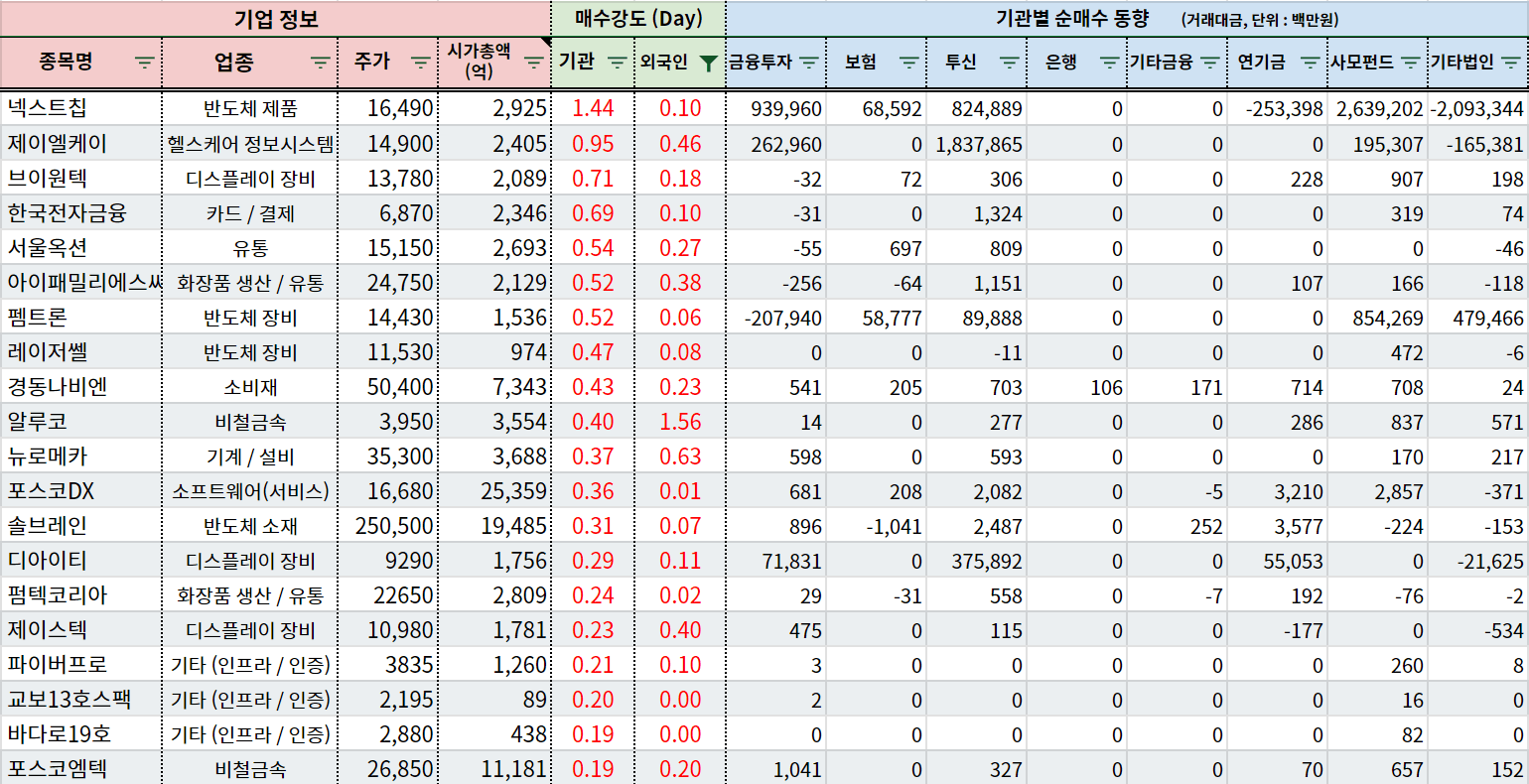The height and width of the screenshot is (784, 1529).
Task: Select the 뉴로메카 stock name cell
Action: (x=81, y=456)
